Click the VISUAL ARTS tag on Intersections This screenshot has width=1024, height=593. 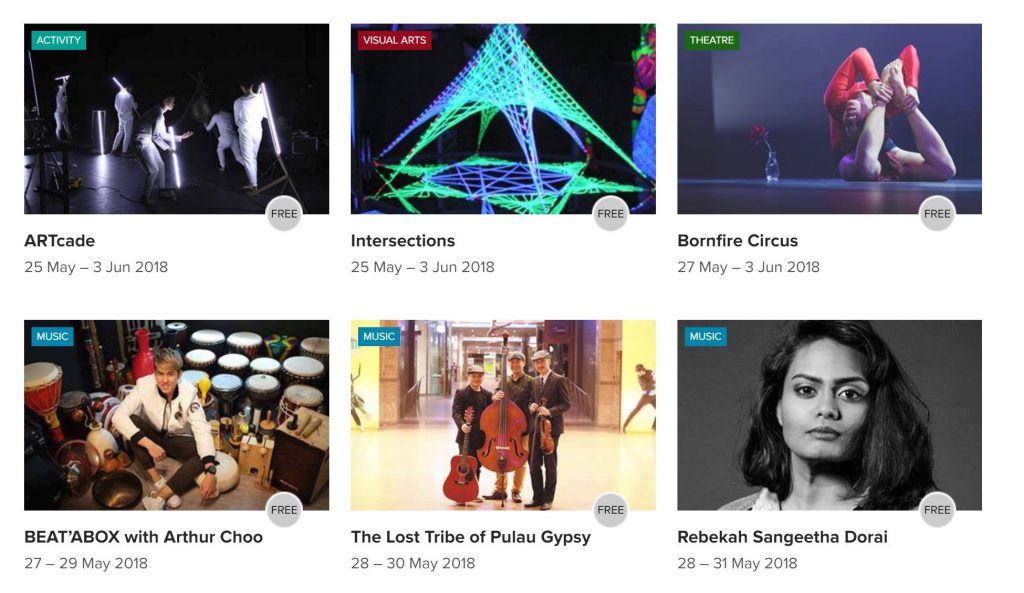[x=394, y=40]
